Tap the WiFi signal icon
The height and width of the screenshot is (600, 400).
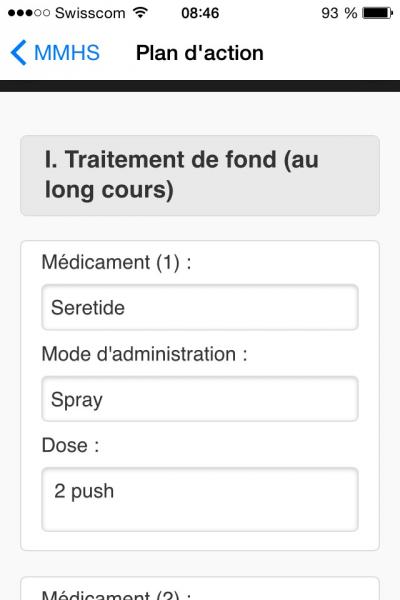coord(140,13)
